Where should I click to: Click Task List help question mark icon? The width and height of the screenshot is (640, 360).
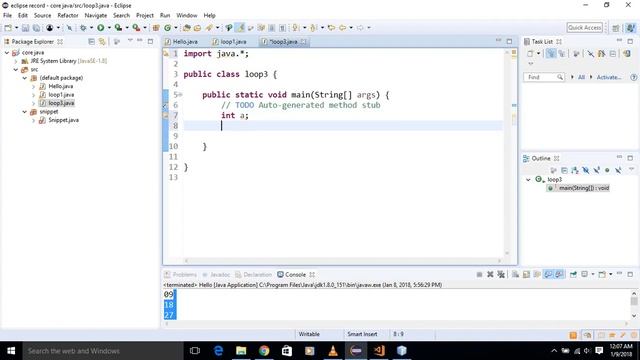(633, 77)
